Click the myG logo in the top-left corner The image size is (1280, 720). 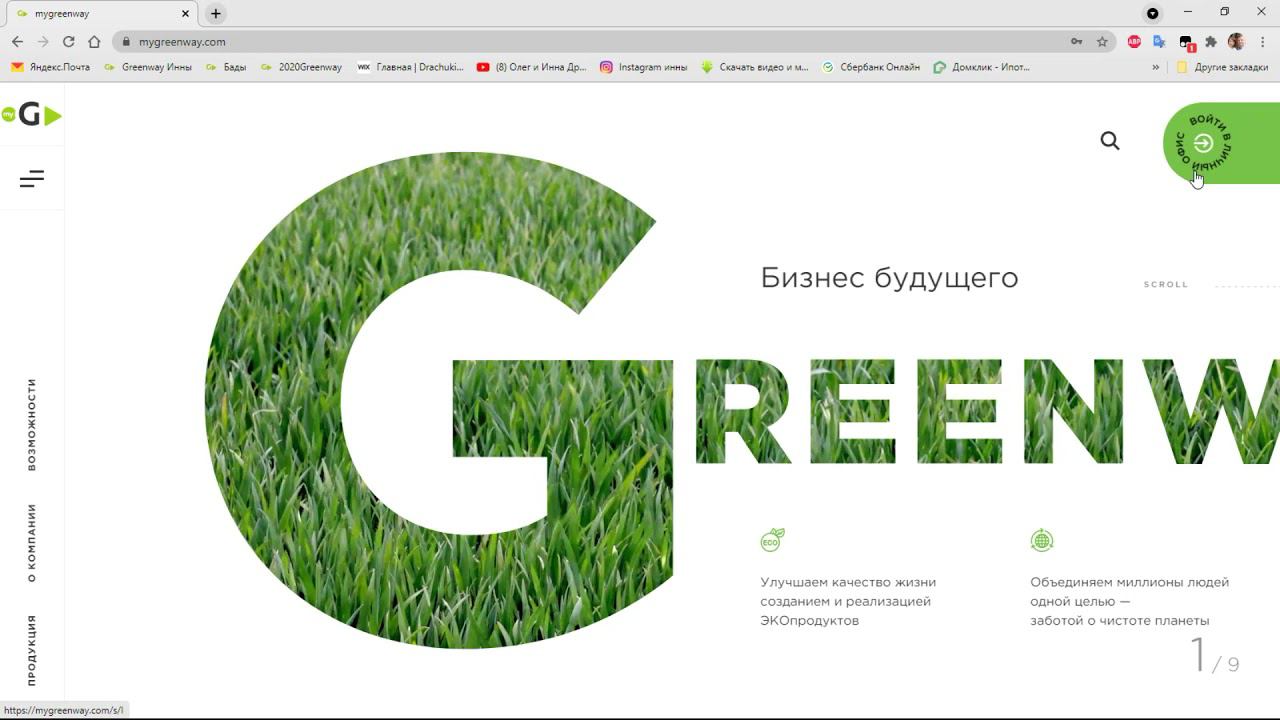[x=31, y=115]
